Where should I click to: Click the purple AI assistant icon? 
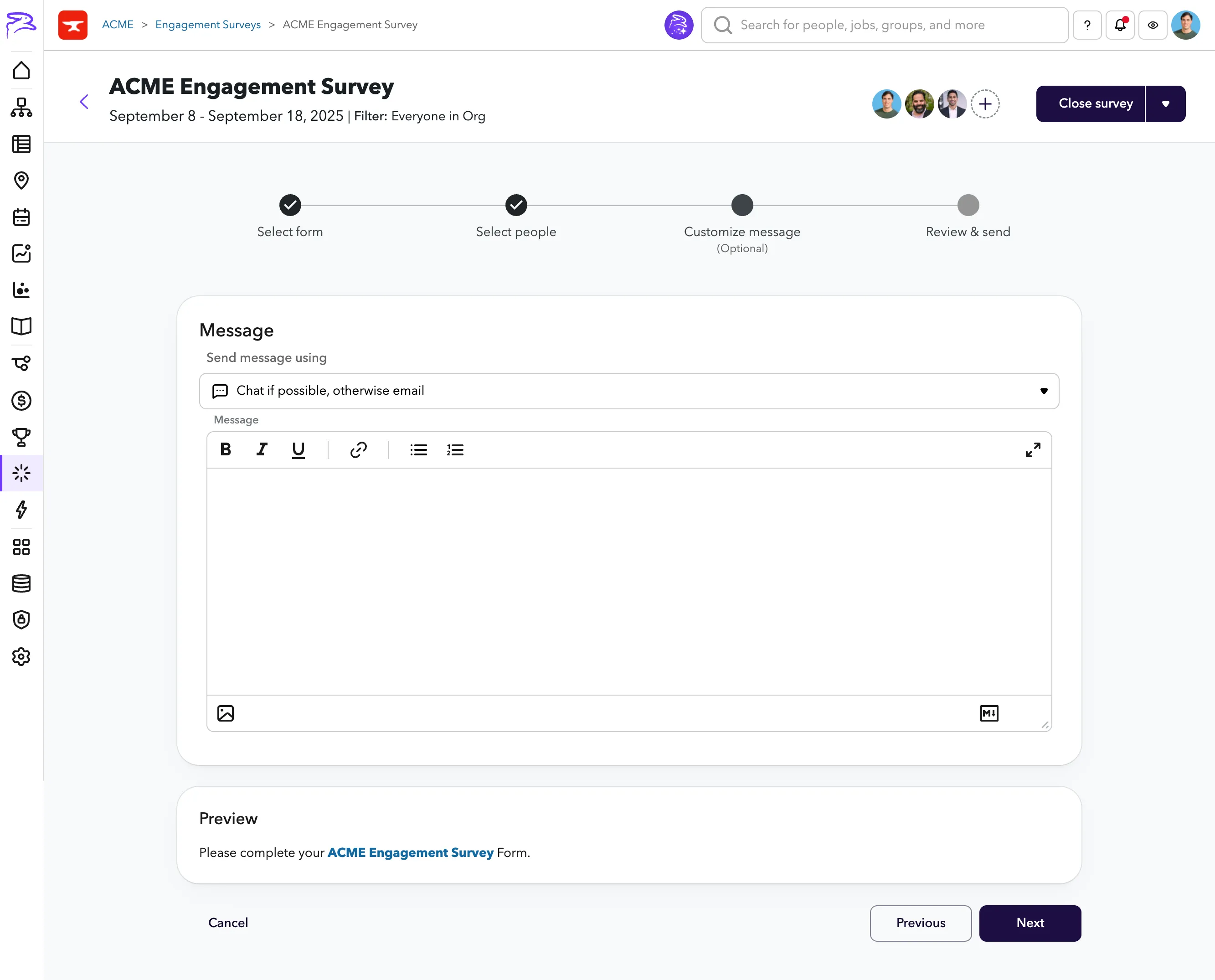678,25
